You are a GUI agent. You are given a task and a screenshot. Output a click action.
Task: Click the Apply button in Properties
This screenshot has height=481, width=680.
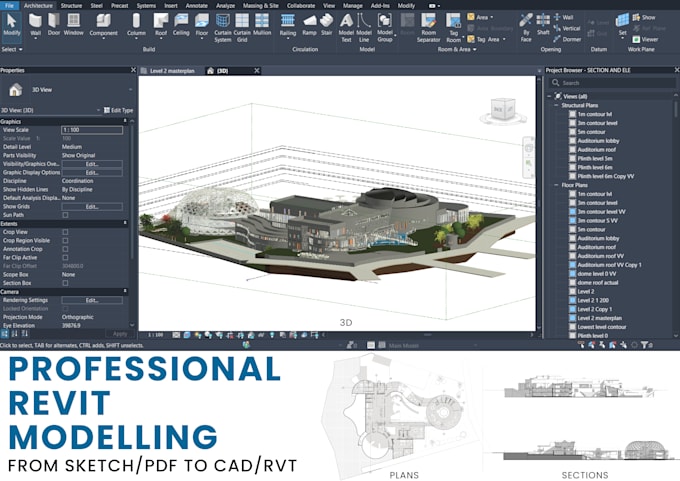point(120,334)
